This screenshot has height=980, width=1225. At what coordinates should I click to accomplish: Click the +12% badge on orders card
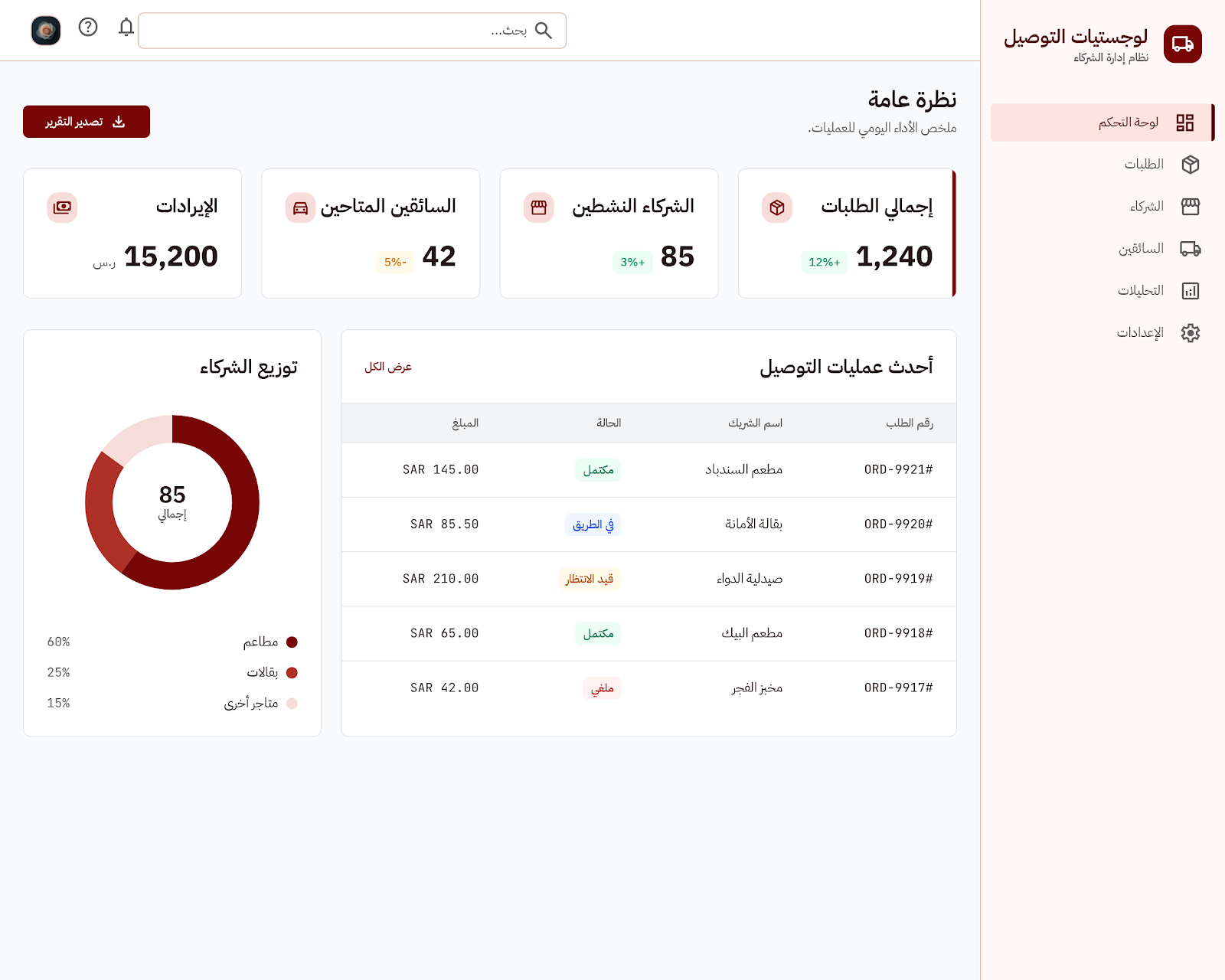point(824,262)
